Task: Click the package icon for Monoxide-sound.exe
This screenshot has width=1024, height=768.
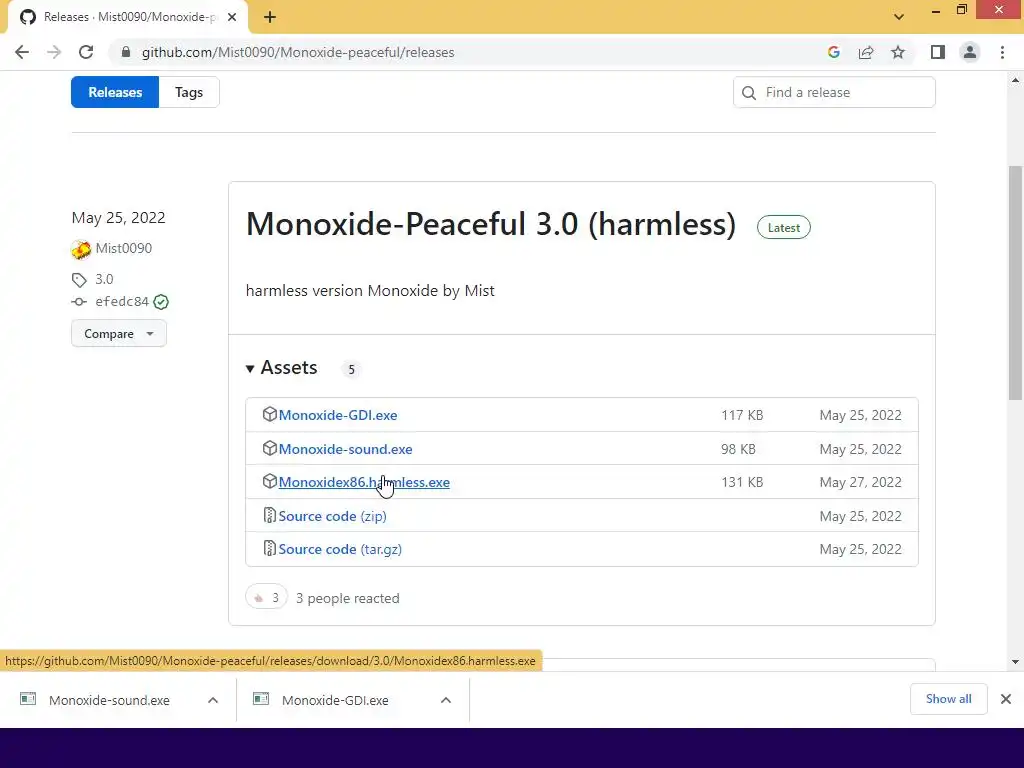Action: (269, 448)
